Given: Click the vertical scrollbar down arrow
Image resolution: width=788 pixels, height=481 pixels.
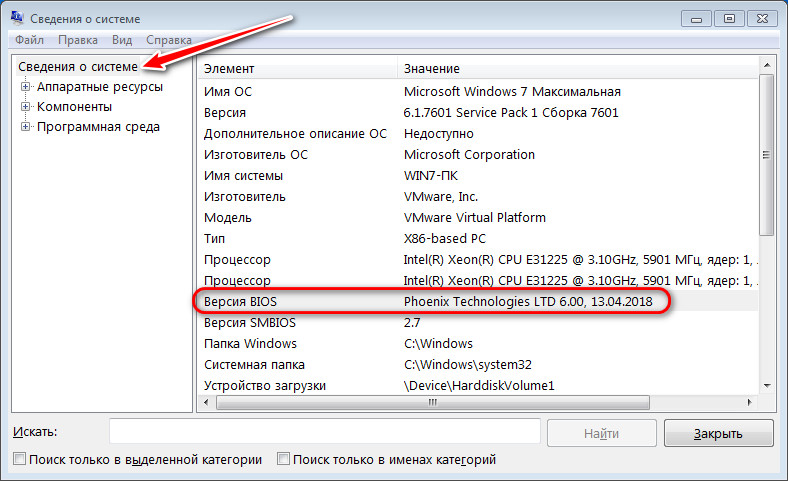Looking at the screenshot, I should click(x=766, y=386).
